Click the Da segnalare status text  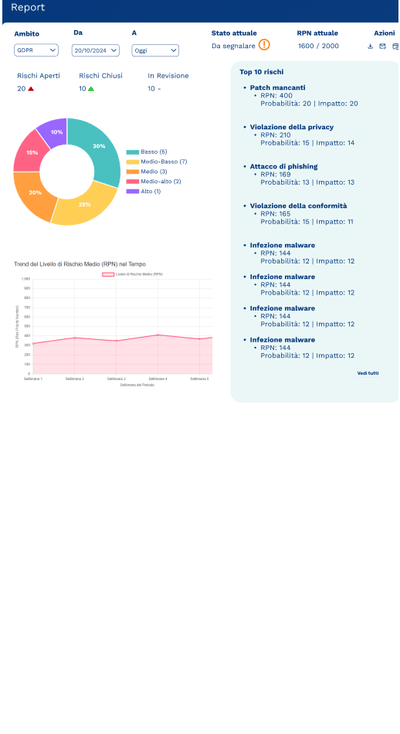[233, 46]
